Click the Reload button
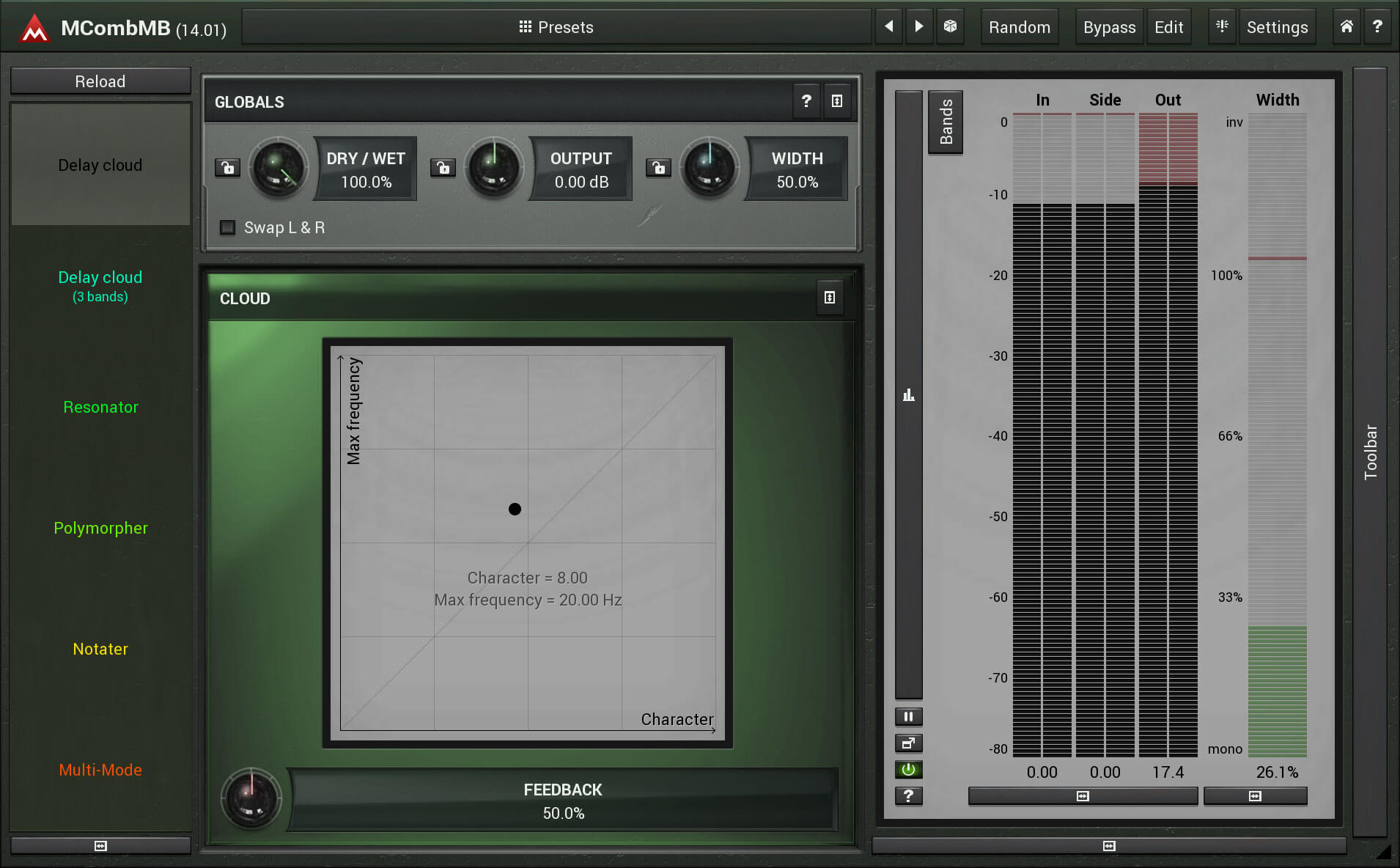The height and width of the screenshot is (868, 1400). pos(100,81)
